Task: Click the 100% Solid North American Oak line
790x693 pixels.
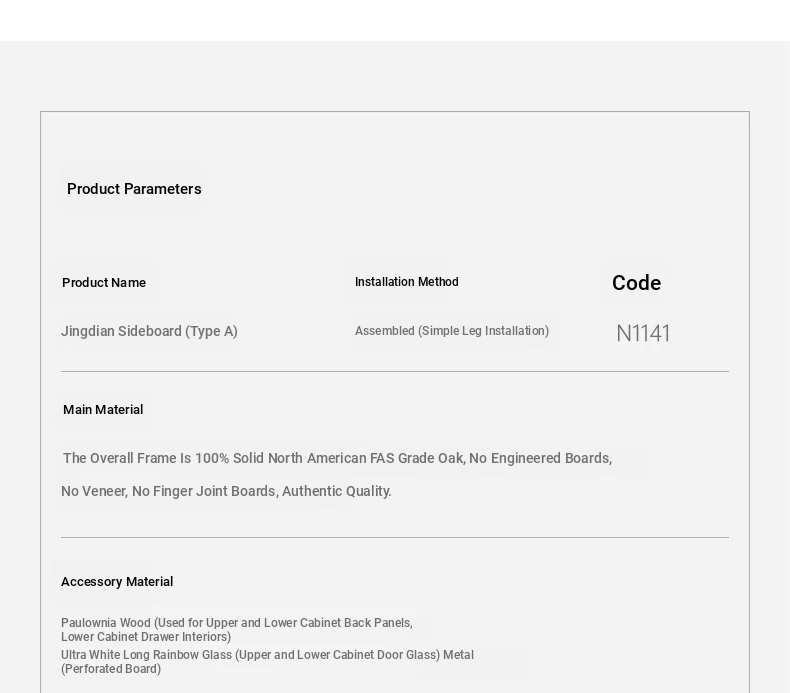Action: [x=337, y=458]
